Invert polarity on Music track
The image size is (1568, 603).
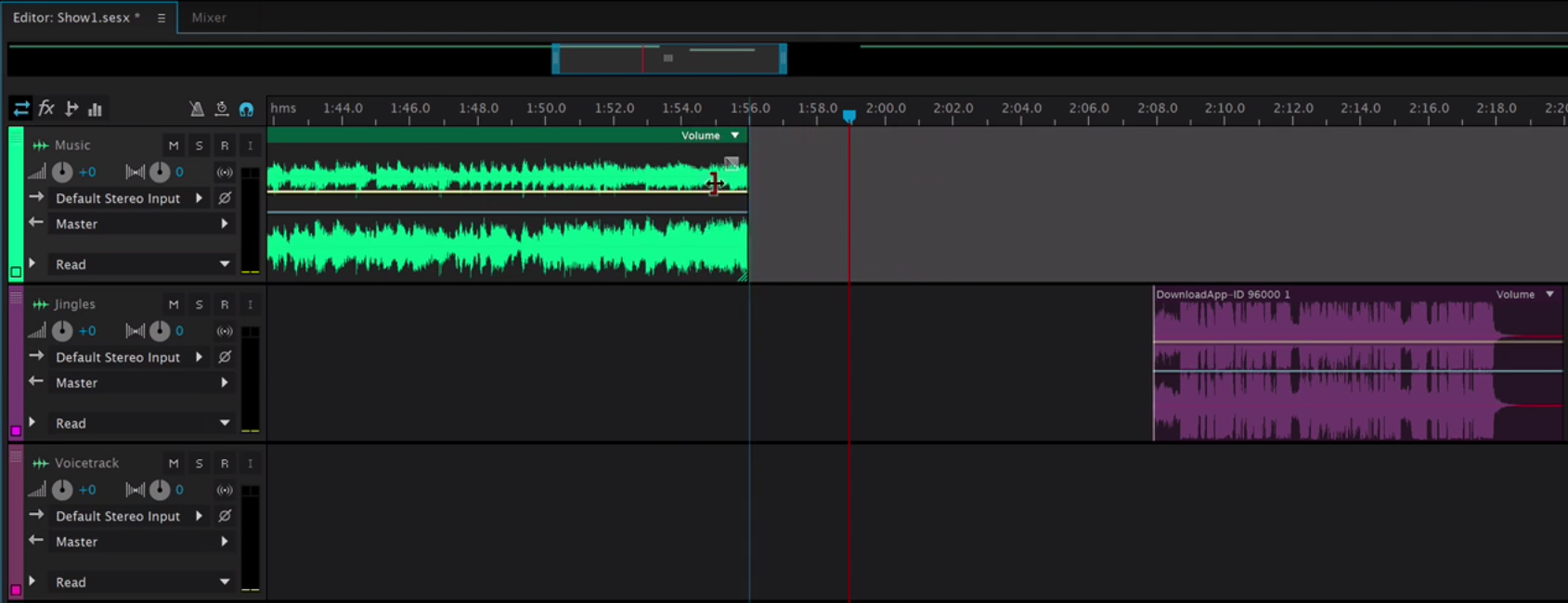(225, 198)
